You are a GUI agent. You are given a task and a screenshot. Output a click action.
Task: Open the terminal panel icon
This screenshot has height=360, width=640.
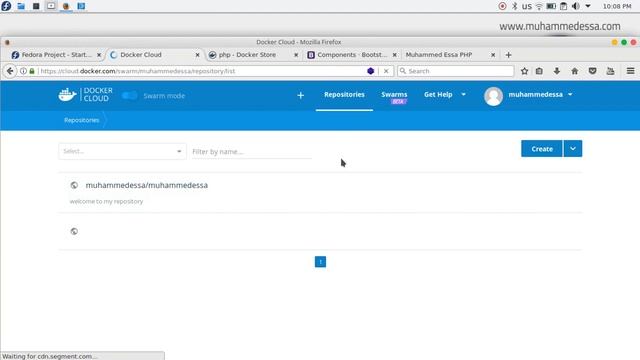pyautogui.click(x=36, y=6)
